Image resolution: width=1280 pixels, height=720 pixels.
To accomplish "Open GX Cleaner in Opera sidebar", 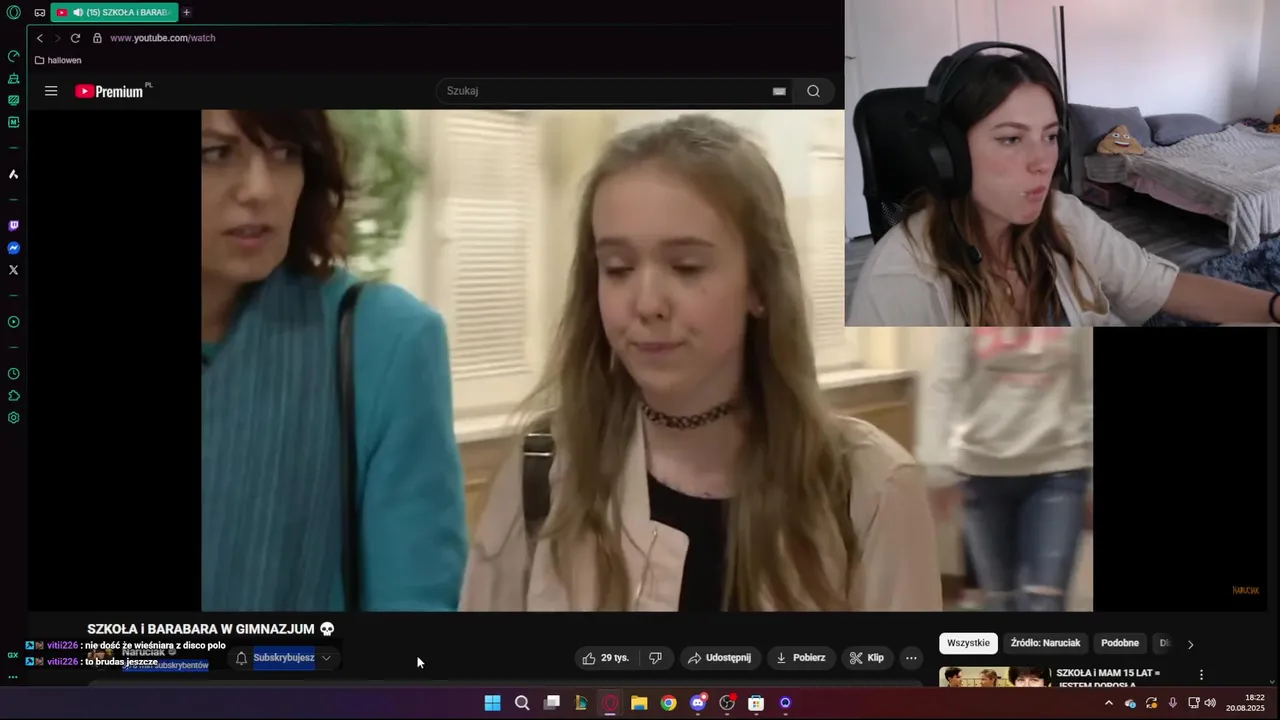I will 13,78.
